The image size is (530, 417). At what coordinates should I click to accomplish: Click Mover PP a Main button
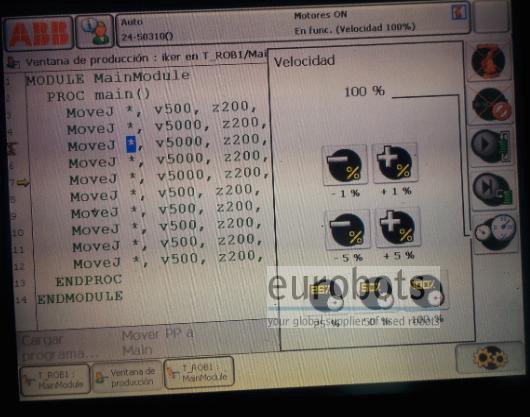[x=157, y=342]
